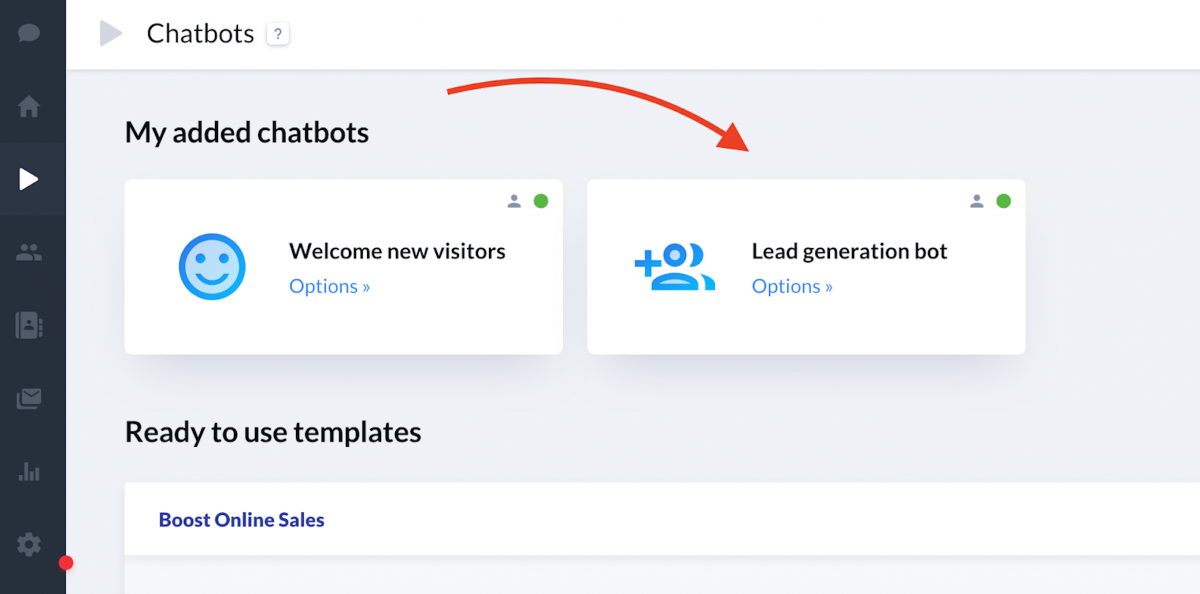The height and width of the screenshot is (594, 1200).
Task: Open the email envelope icon in sidebar
Action: pyautogui.click(x=29, y=399)
